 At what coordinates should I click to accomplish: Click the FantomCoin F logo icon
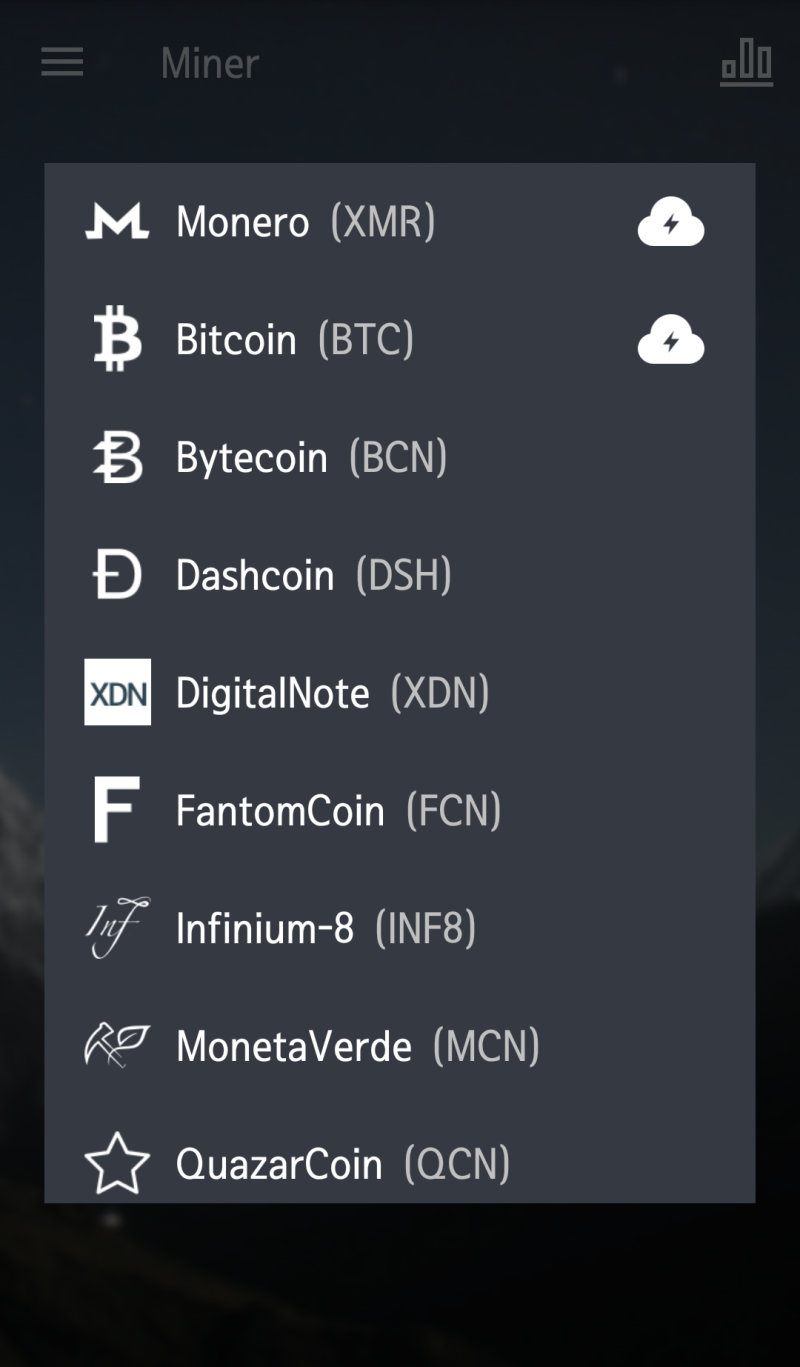pyautogui.click(x=117, y=810)
